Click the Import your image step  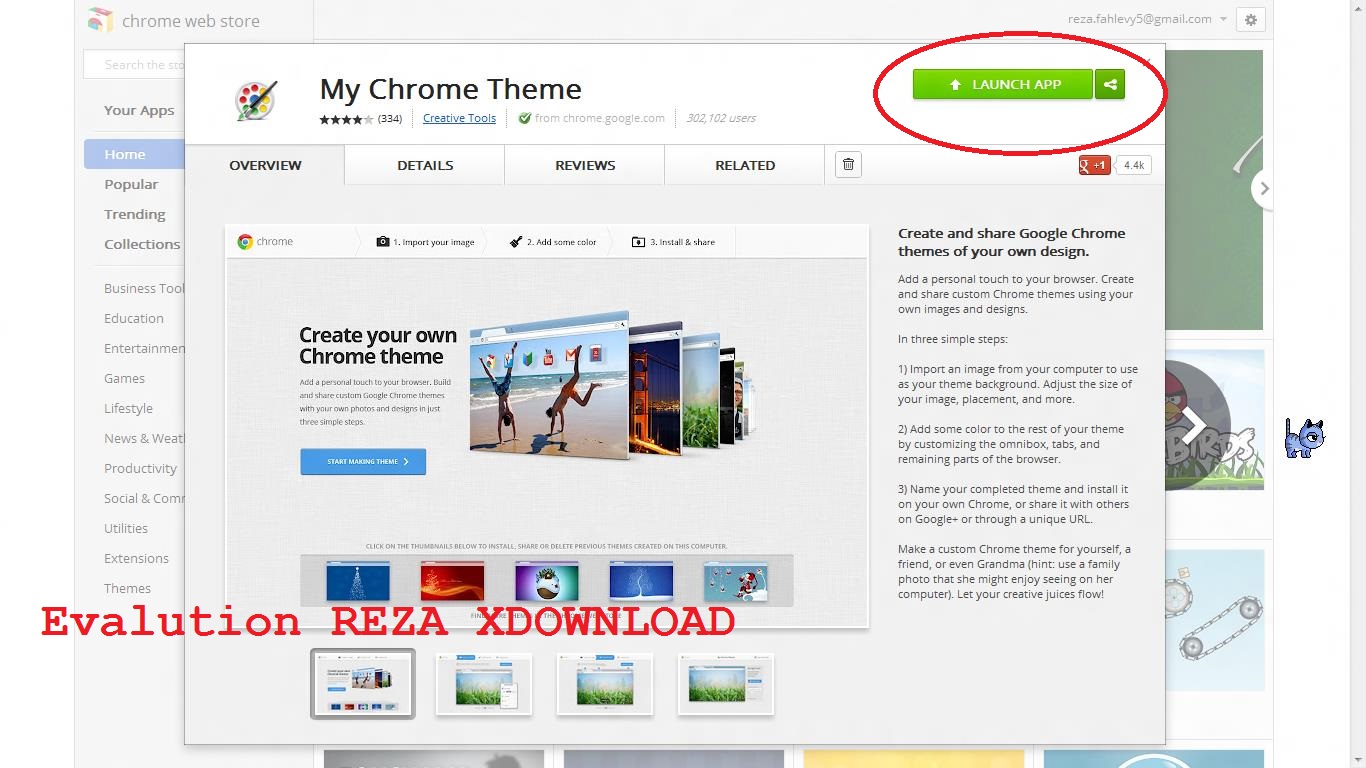(425, 242)
